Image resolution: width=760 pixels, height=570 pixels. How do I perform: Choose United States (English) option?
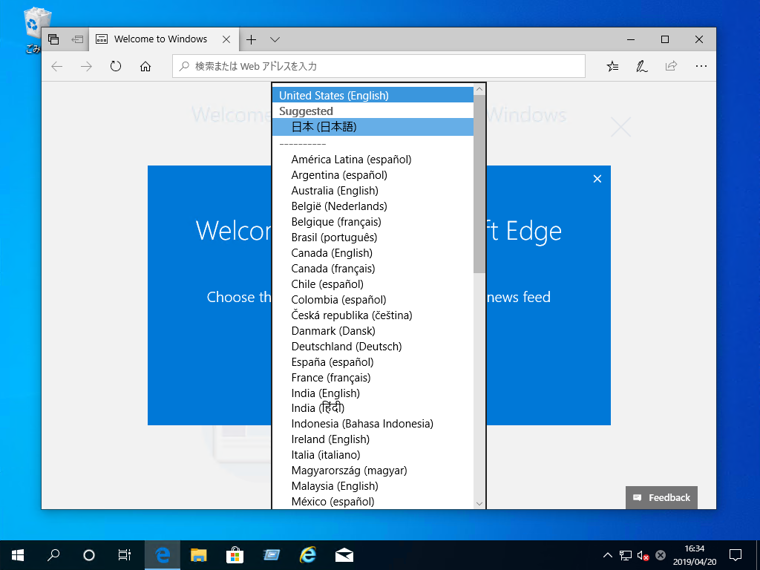pyautogui.click(x=373, y=95)
